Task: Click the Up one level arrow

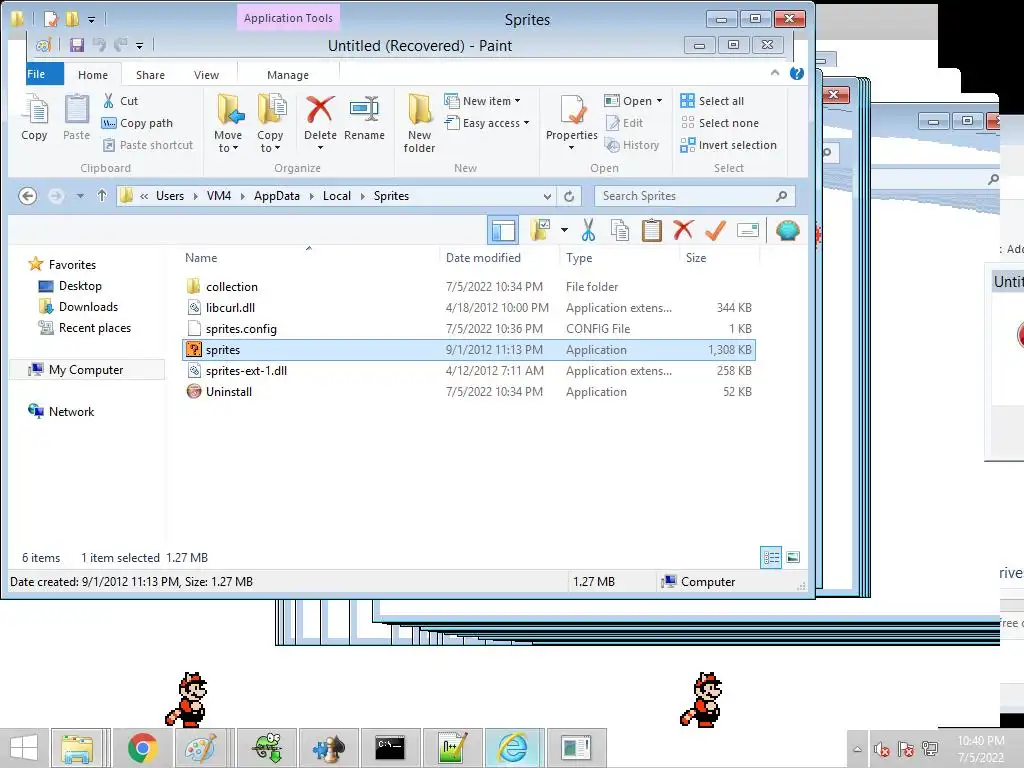Action: click(x=102, y=195)
